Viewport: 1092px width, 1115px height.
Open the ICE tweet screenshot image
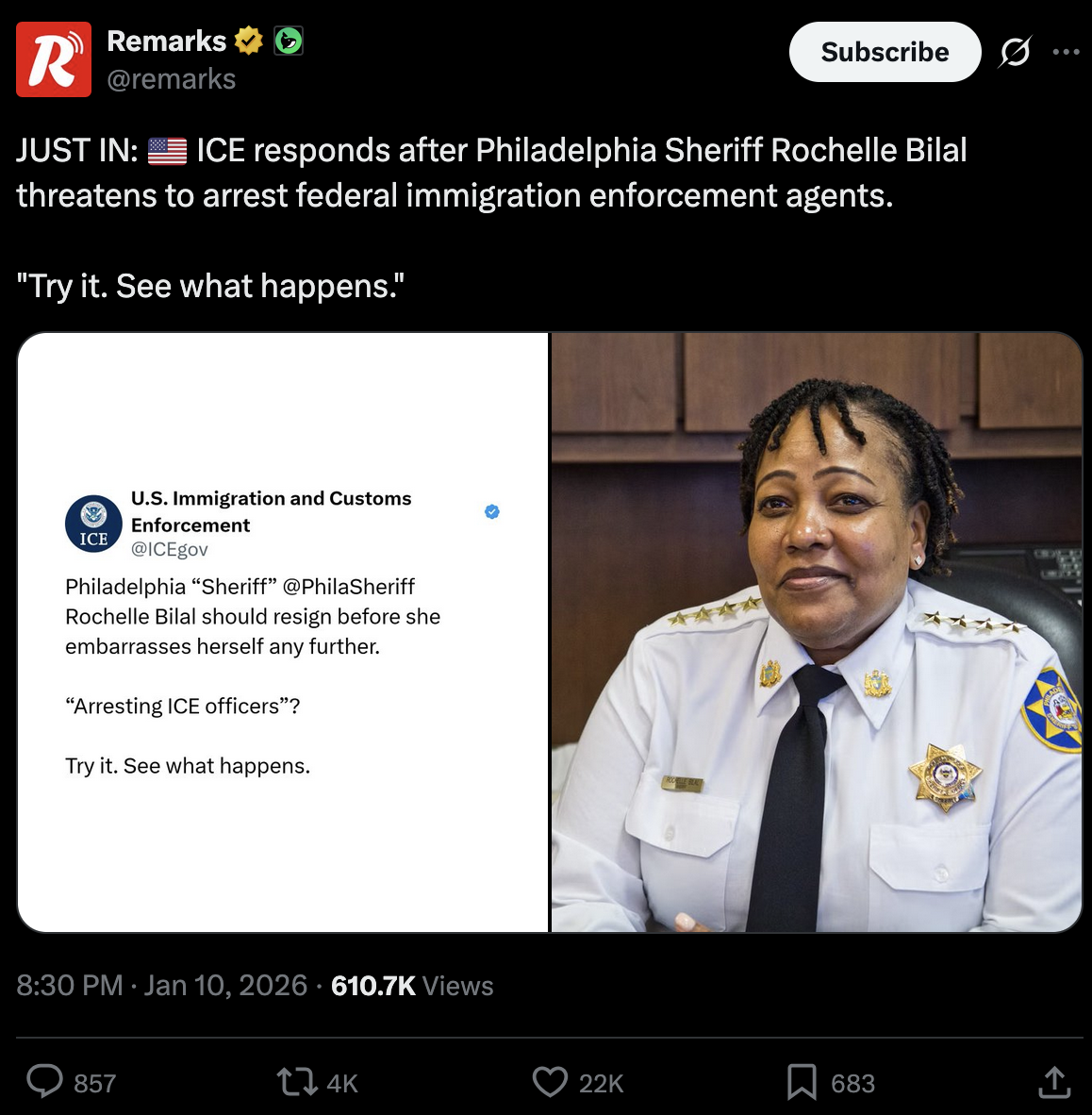[x=283, y=632]
